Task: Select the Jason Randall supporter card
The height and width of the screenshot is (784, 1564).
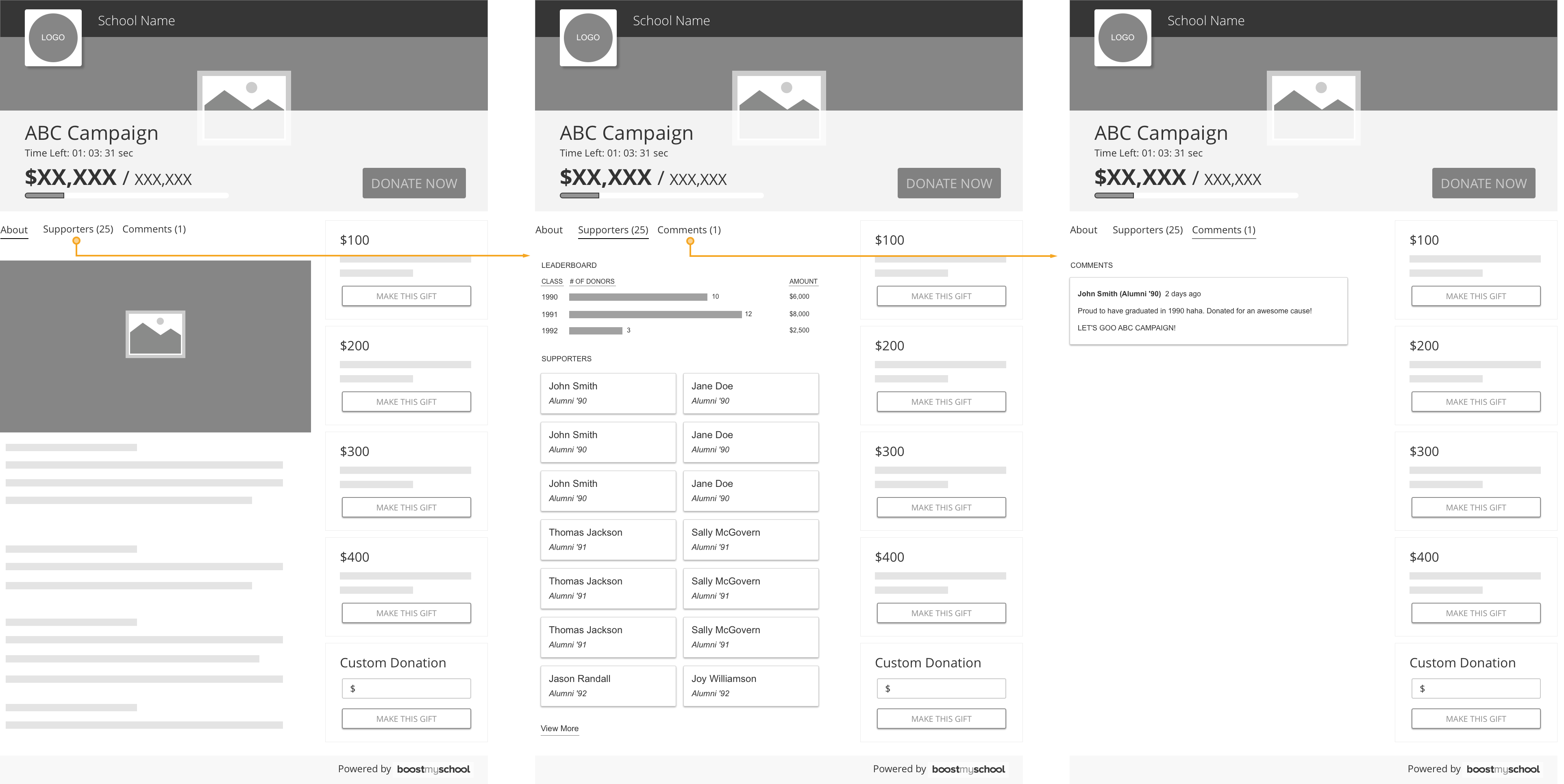Action: (x=608, y=686)
